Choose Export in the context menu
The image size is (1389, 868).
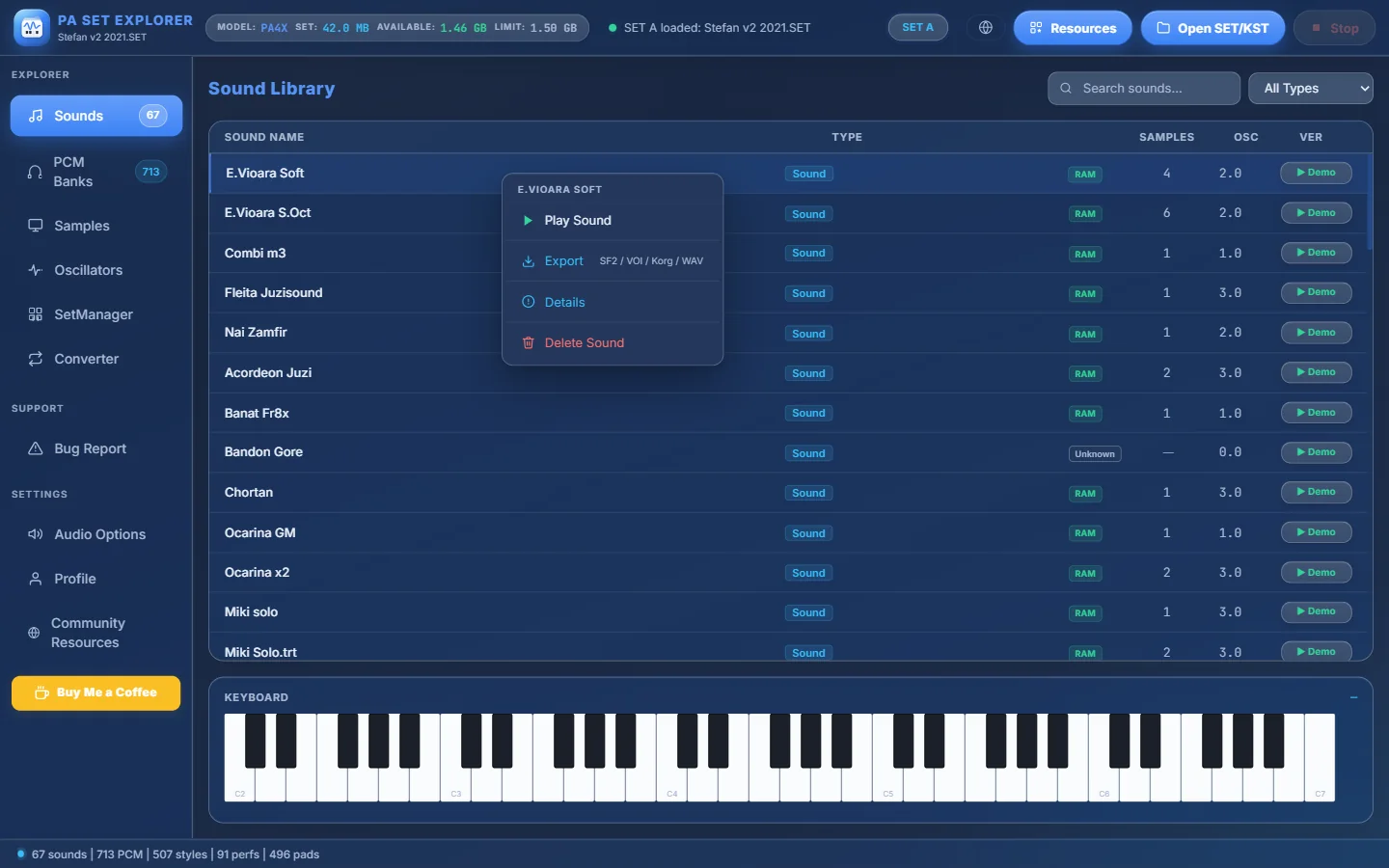613,261
